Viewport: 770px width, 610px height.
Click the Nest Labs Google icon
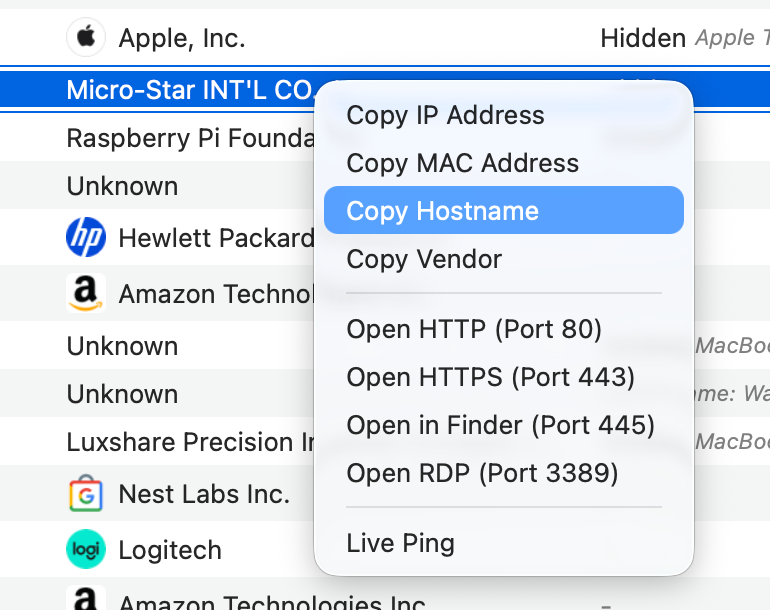(86, 494)
